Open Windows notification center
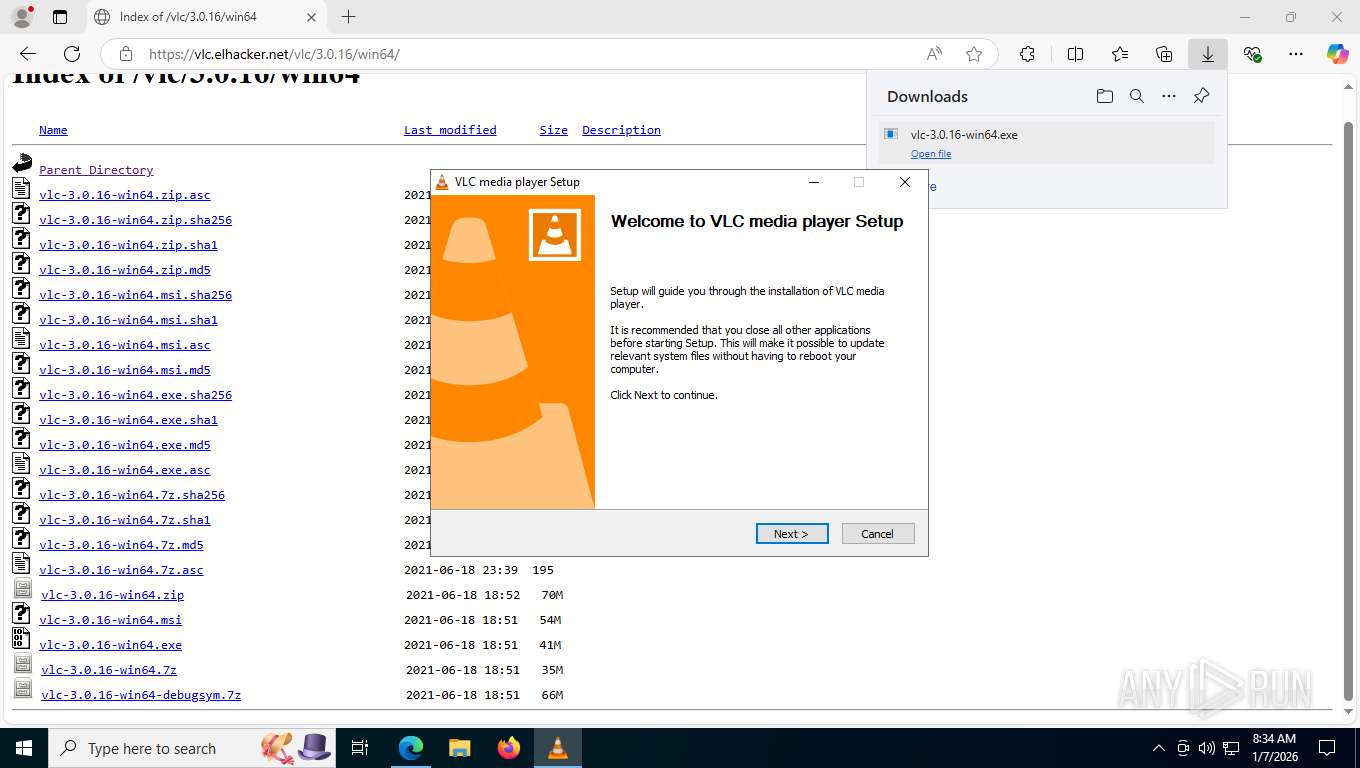This screenshot has width=1360, height=768. [x=1327, y=748]
